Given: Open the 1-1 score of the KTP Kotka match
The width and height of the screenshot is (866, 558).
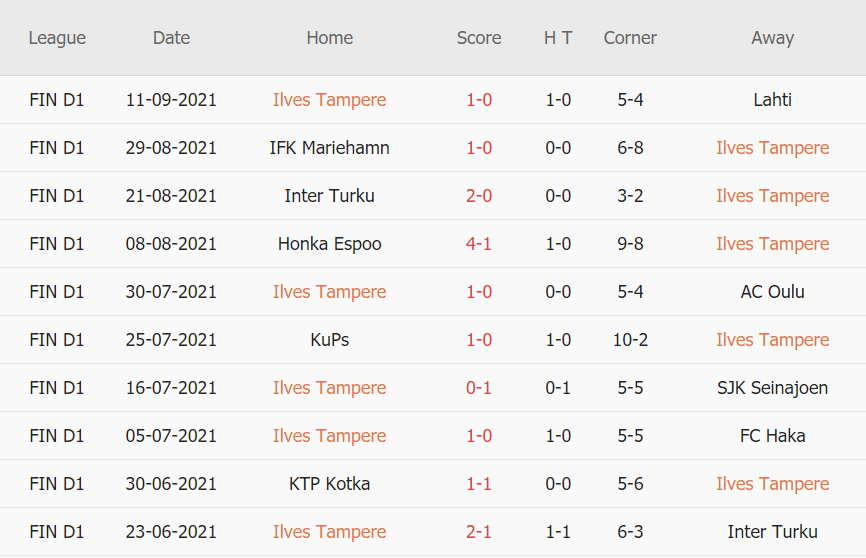Looking at the screenshot, I should tap(479, 484).
